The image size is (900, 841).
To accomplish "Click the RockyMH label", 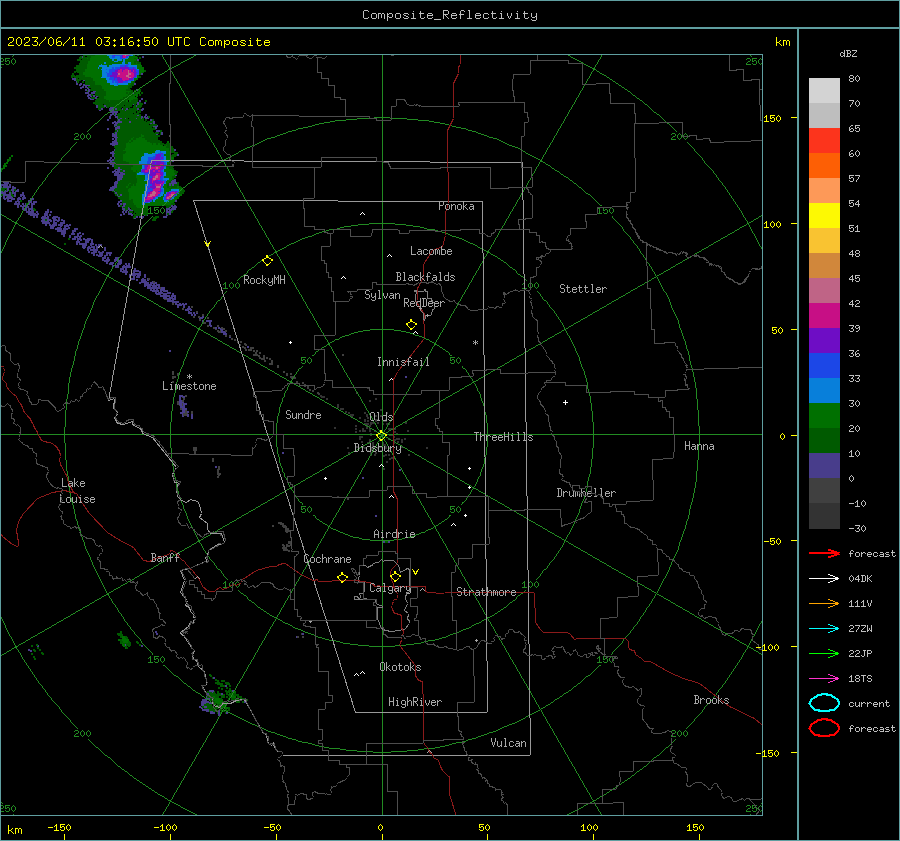I will coord(264,280).
